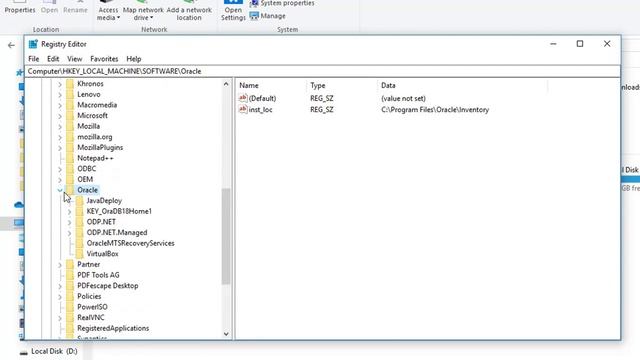Expand the Microsoft key
The height and width of the screenshot is (360, 640).
(60, 116)
